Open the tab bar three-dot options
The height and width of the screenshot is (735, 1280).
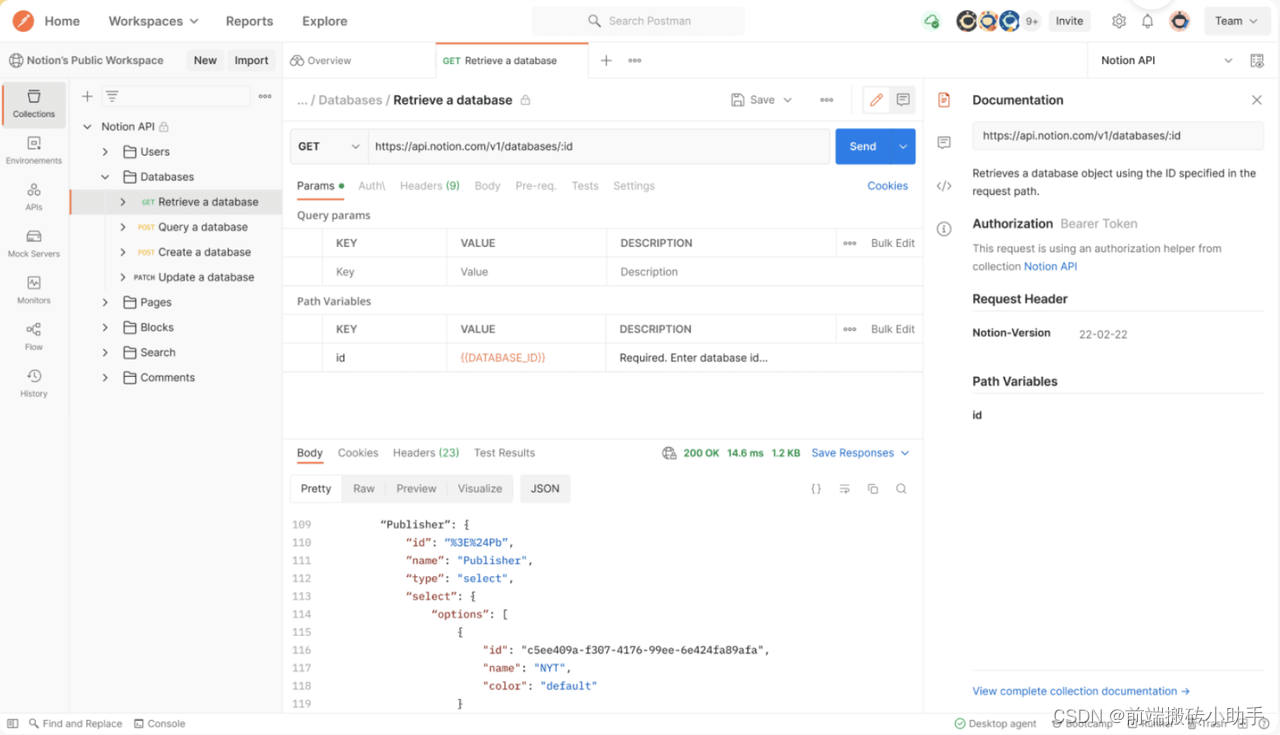coord(635,60)
